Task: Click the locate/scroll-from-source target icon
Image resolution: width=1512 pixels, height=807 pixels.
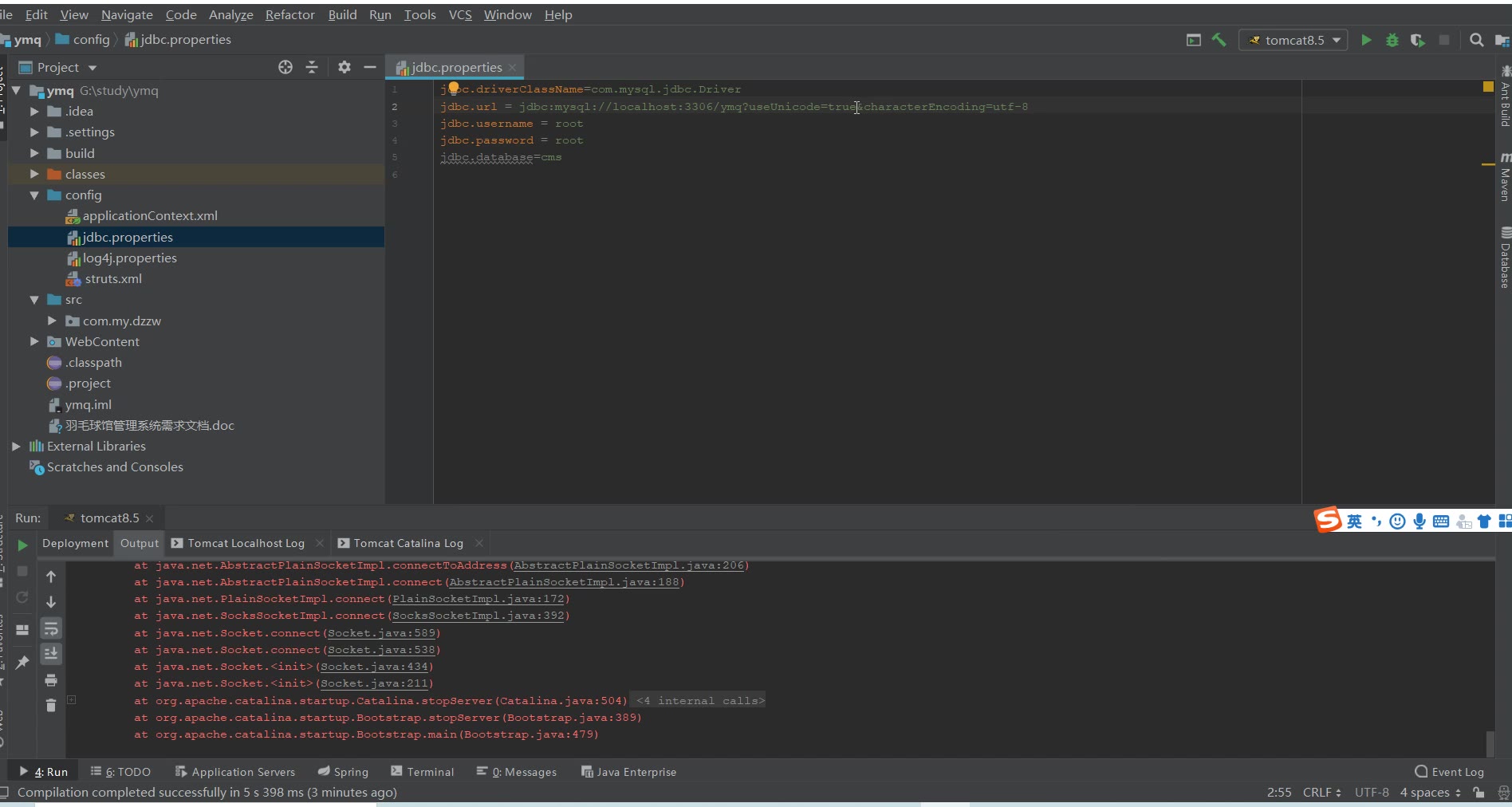Action: (x=285, y=68)
